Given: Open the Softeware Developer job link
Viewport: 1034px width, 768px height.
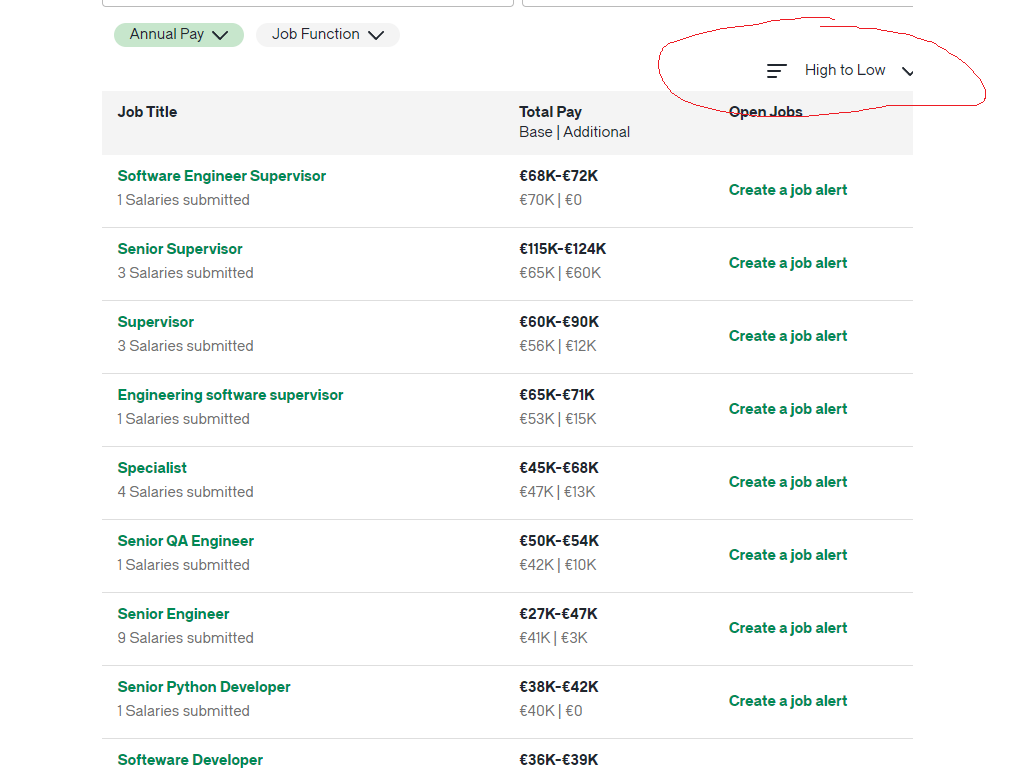Looking at the screenshot, I should coord(190,759).
